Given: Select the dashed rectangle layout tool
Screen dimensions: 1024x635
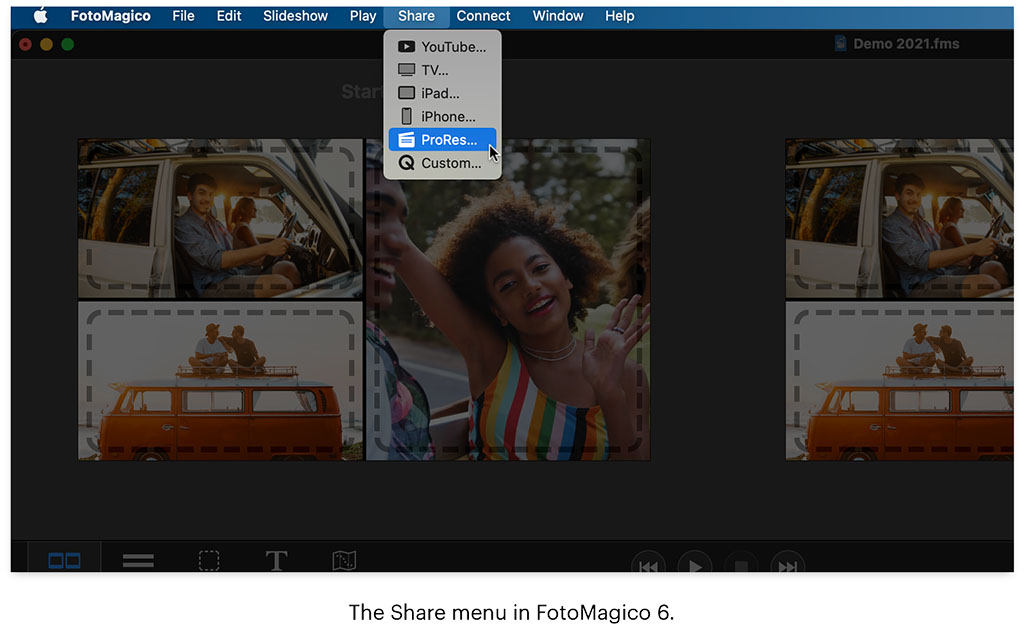Looking at the screenshot, I should [209, 561].
